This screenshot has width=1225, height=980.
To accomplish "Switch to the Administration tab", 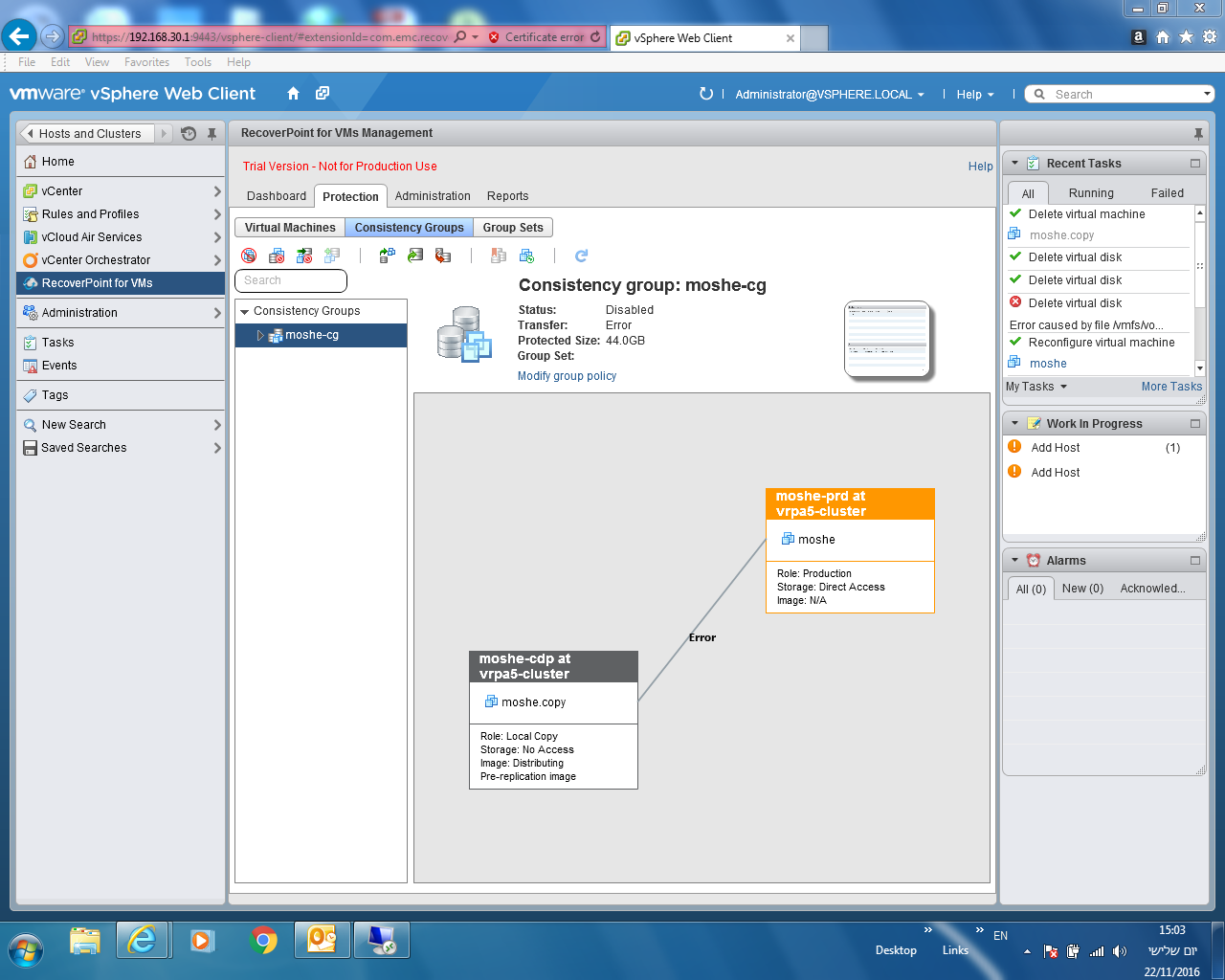I will (x=433, y=196).
